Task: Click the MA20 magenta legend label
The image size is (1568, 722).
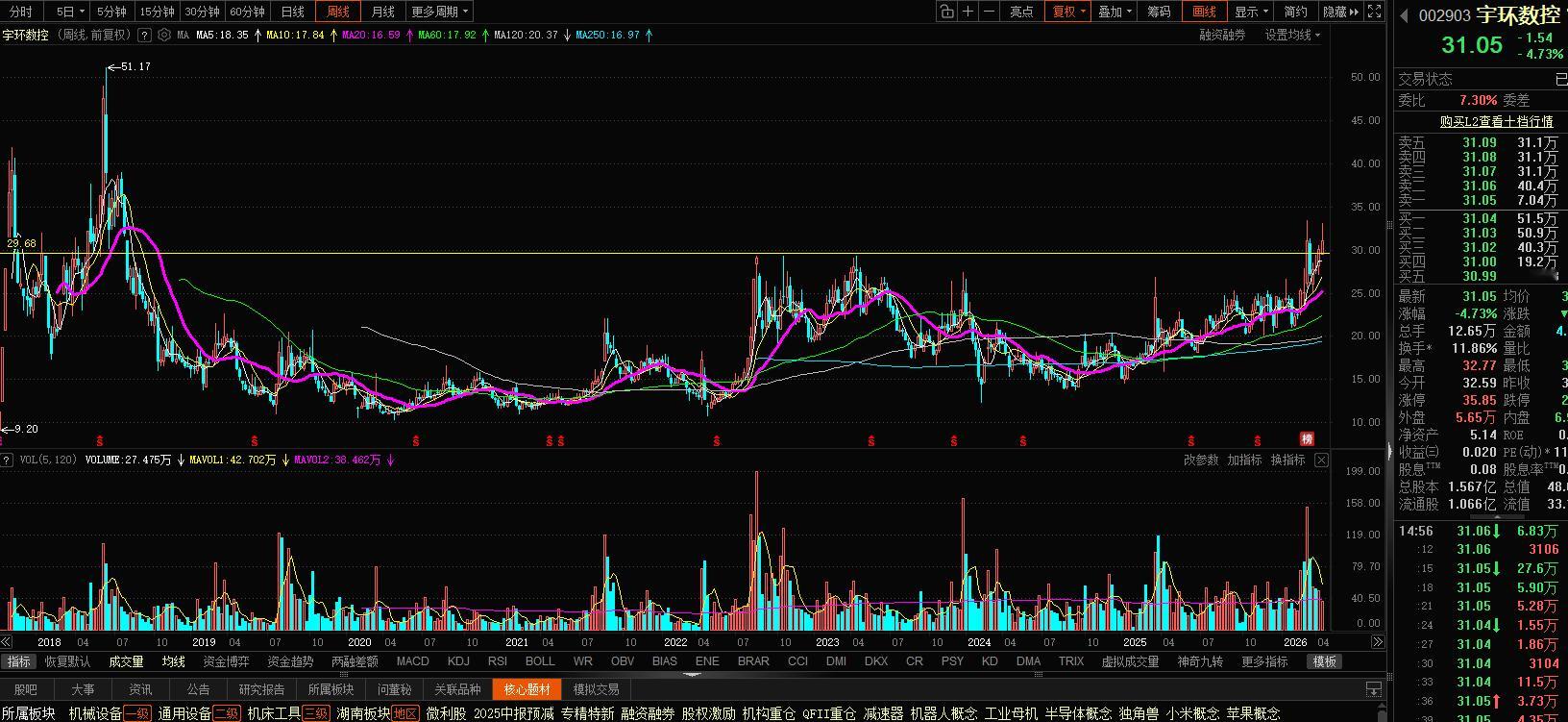Action: [371, 35]
